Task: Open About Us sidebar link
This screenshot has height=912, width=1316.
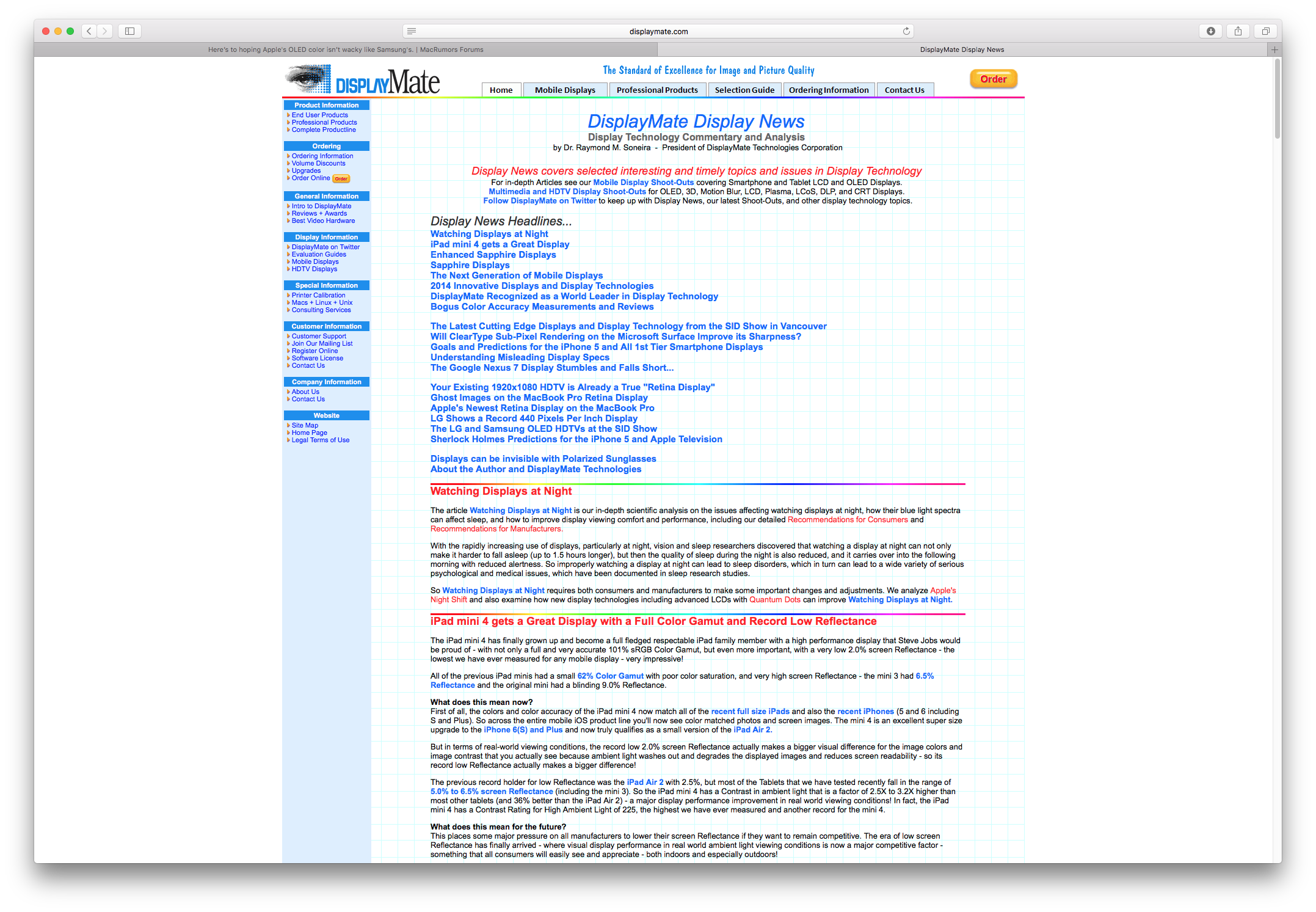Action: pos(305,392)
